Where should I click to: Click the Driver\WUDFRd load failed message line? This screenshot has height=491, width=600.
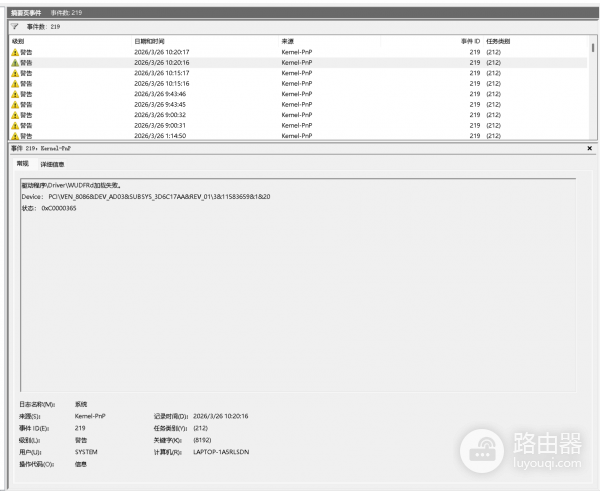point(72,185)
